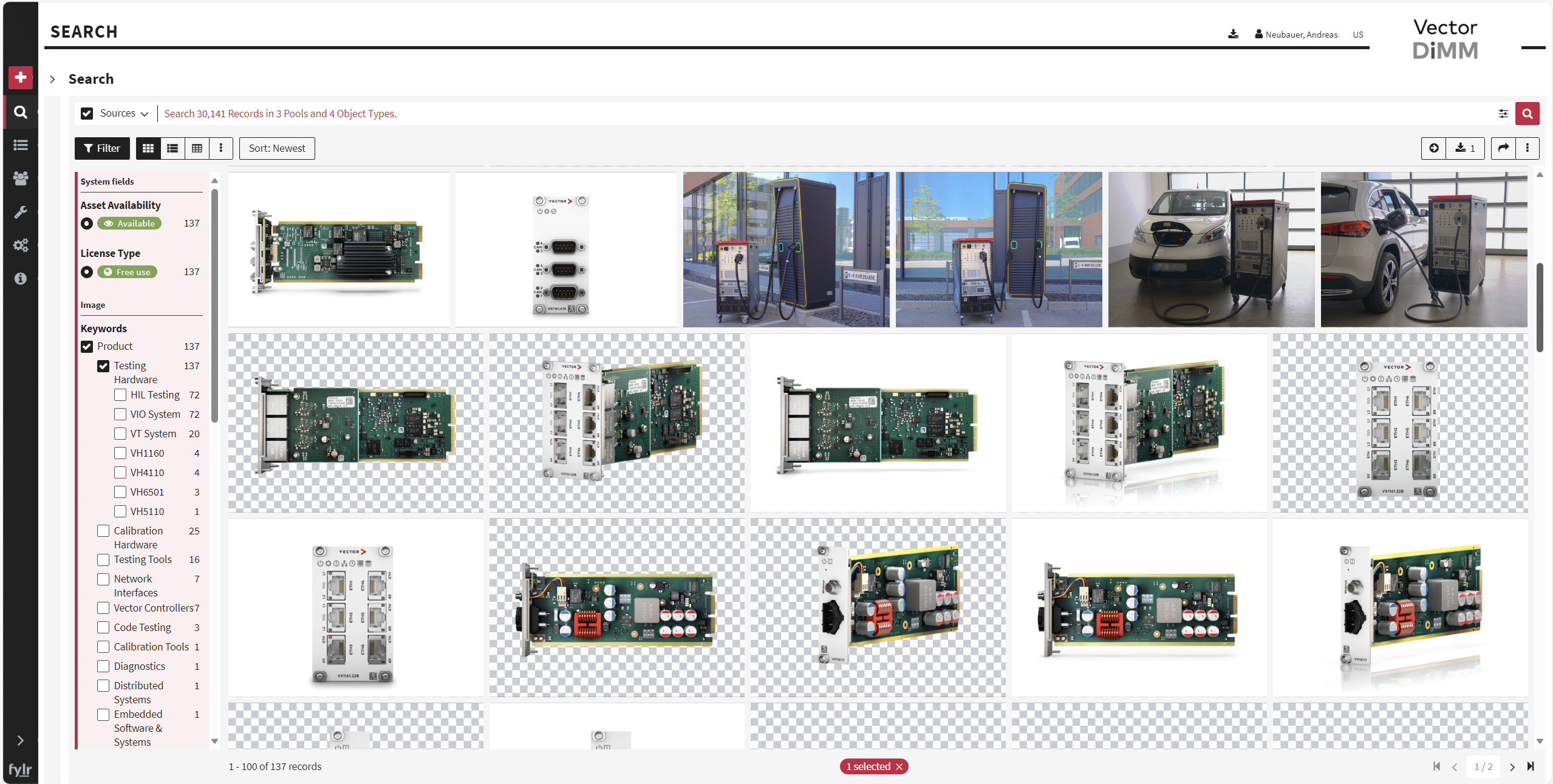Check the VH1160 checkbox
This screenshot has width=1553, height=784.
tap(120, 453)
